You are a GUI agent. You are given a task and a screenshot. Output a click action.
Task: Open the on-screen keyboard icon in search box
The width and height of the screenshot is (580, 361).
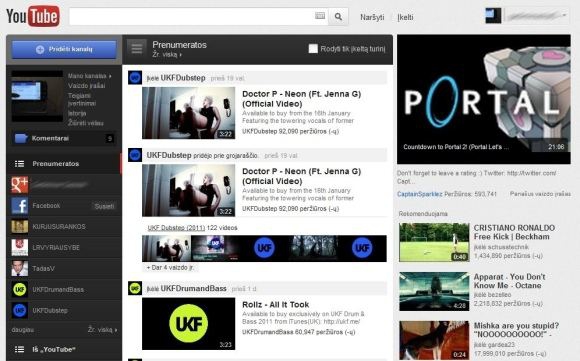pos(320,16)
